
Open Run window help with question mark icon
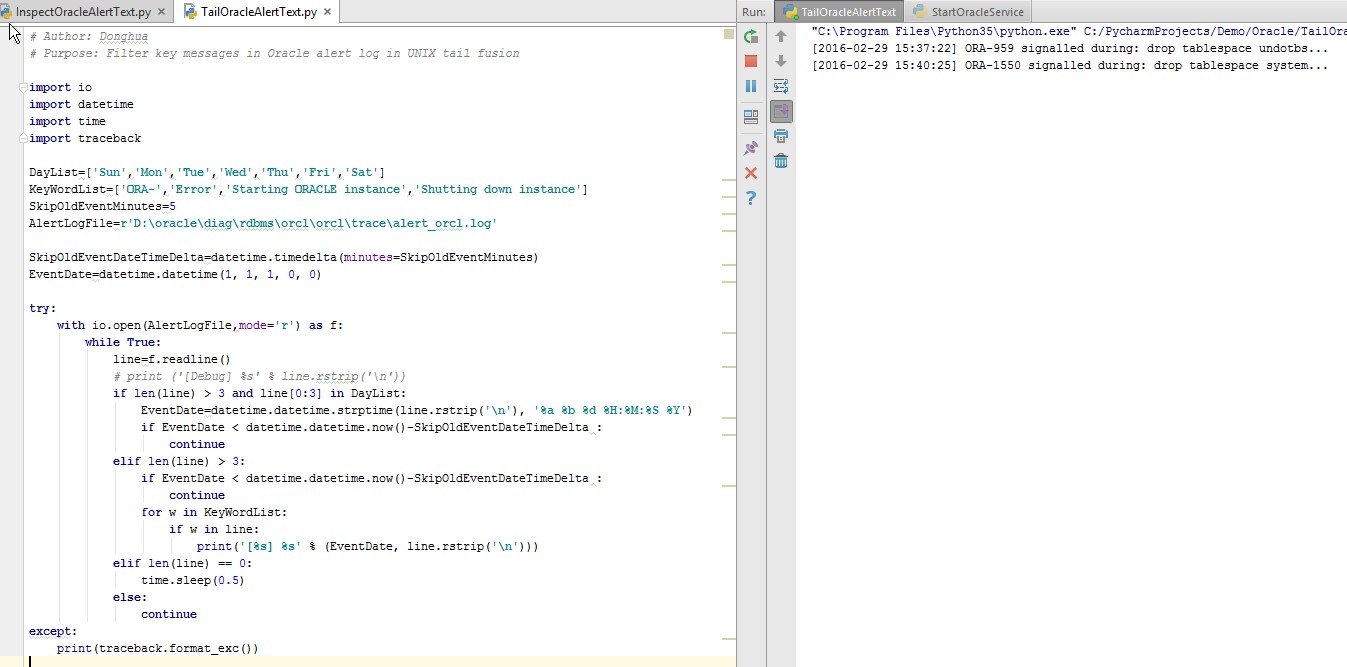(751, 197)
